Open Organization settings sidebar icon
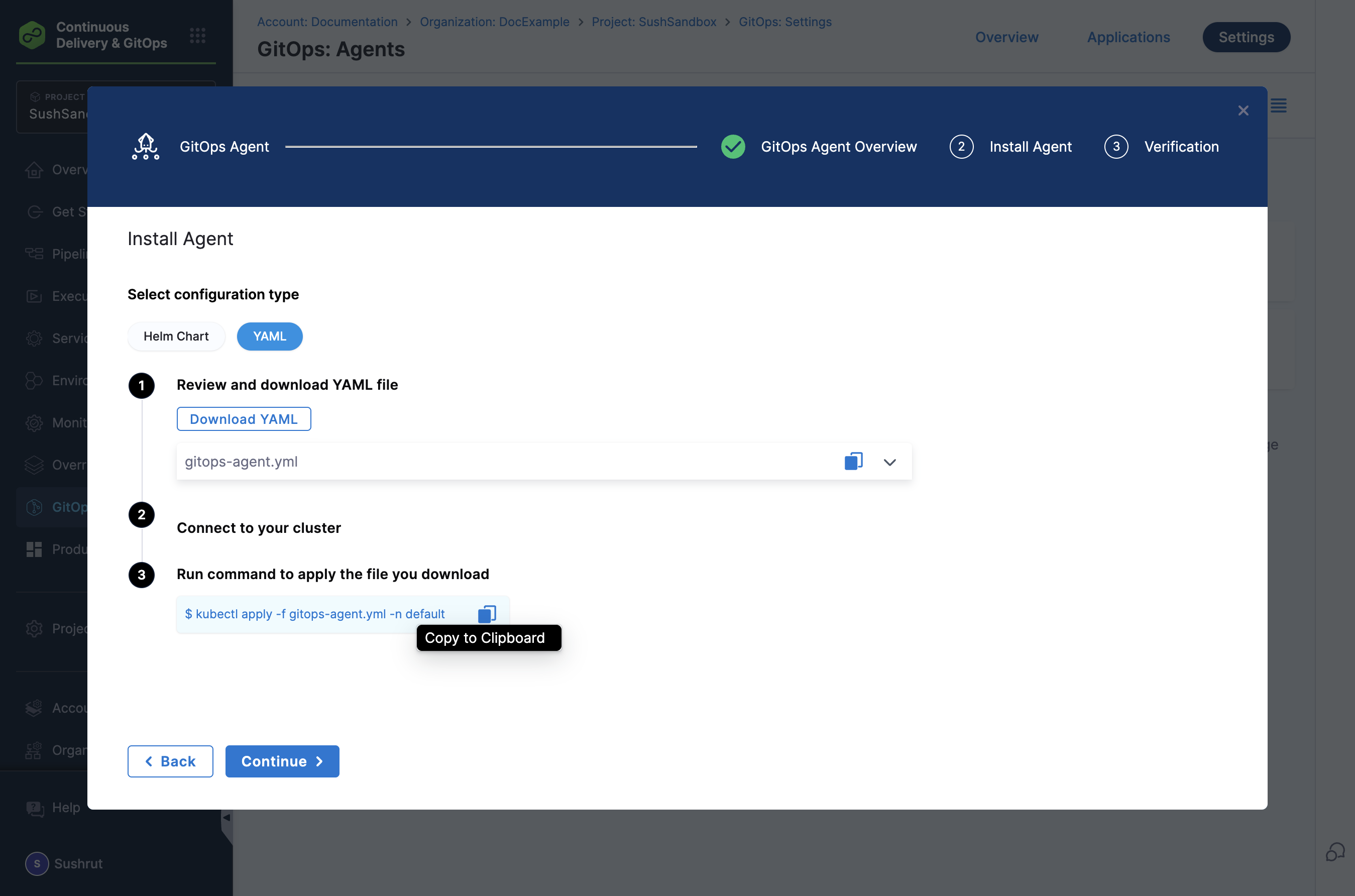 pos(34,750)
